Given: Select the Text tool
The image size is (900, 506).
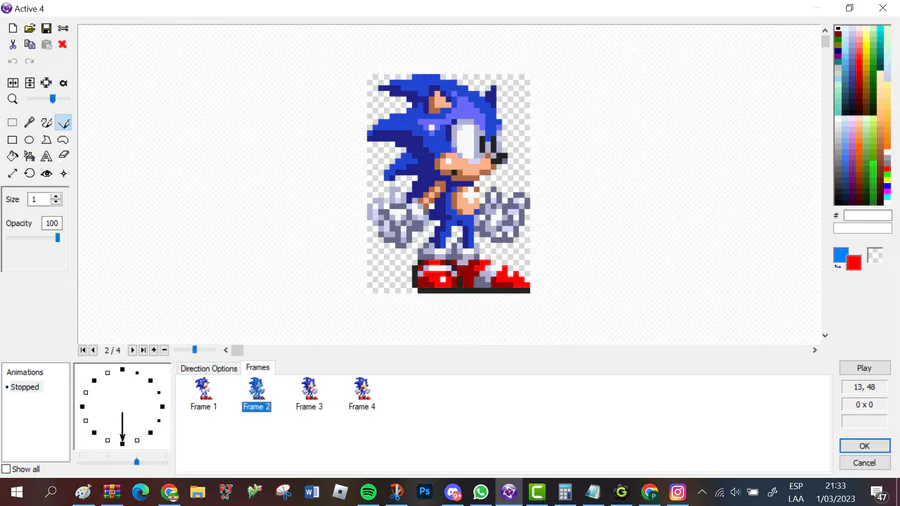Looking at the screenshot, I should tap(46, 156).
